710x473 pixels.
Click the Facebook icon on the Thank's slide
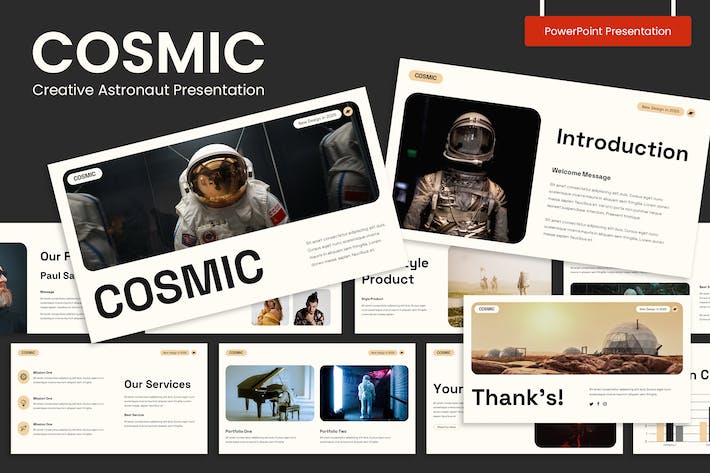(x=598, y=404)
